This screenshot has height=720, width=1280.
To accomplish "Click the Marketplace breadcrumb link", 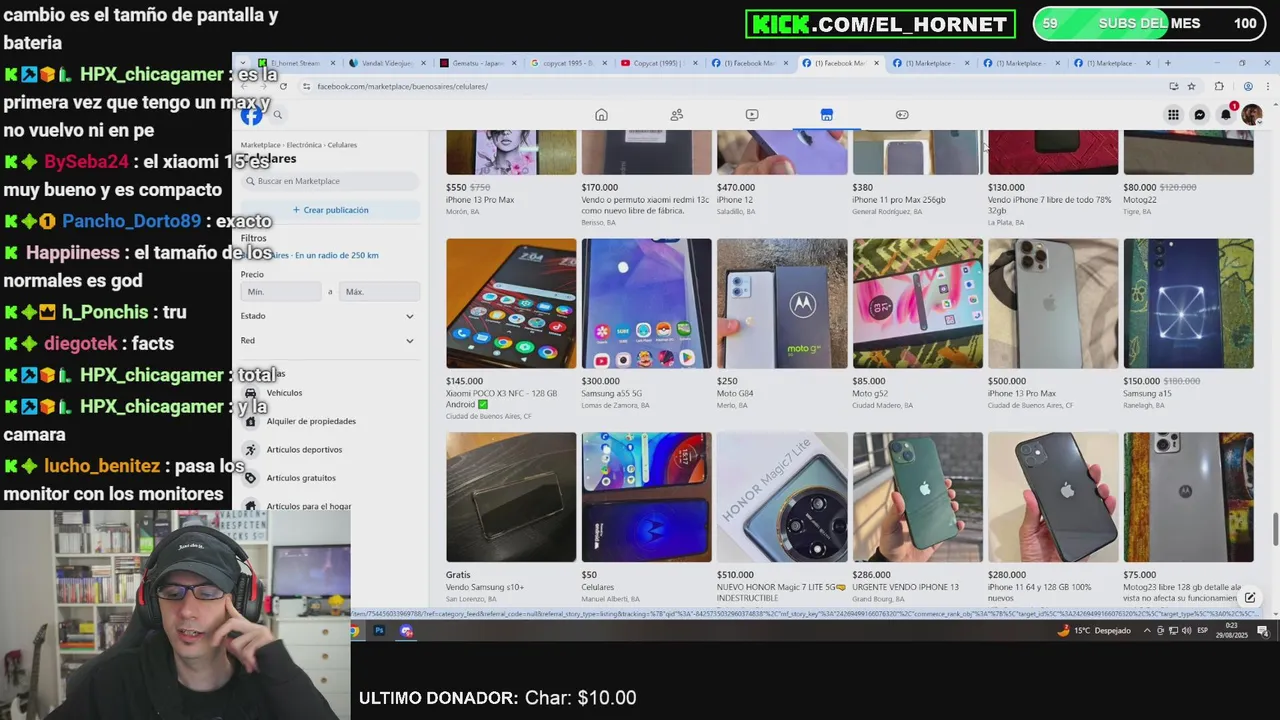I will [x=260, y=145].
